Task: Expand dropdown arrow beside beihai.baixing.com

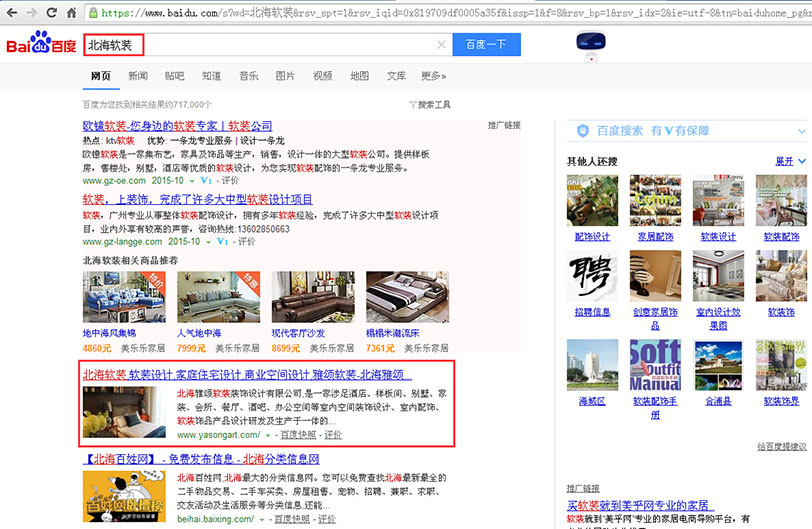Action: click(262, 519)
